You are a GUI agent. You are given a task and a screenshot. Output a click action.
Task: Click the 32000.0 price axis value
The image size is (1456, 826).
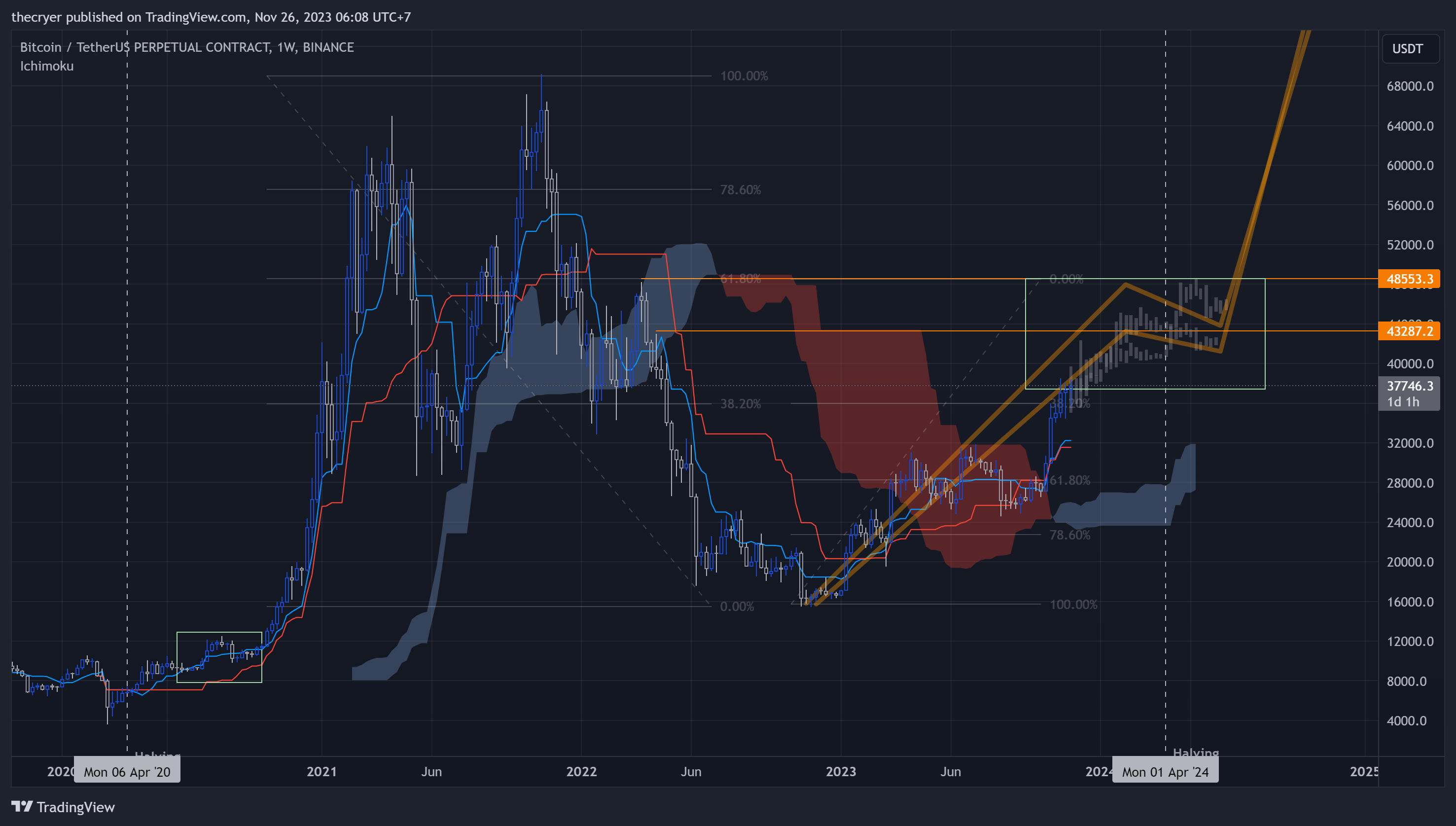[x=1410, y=443]
